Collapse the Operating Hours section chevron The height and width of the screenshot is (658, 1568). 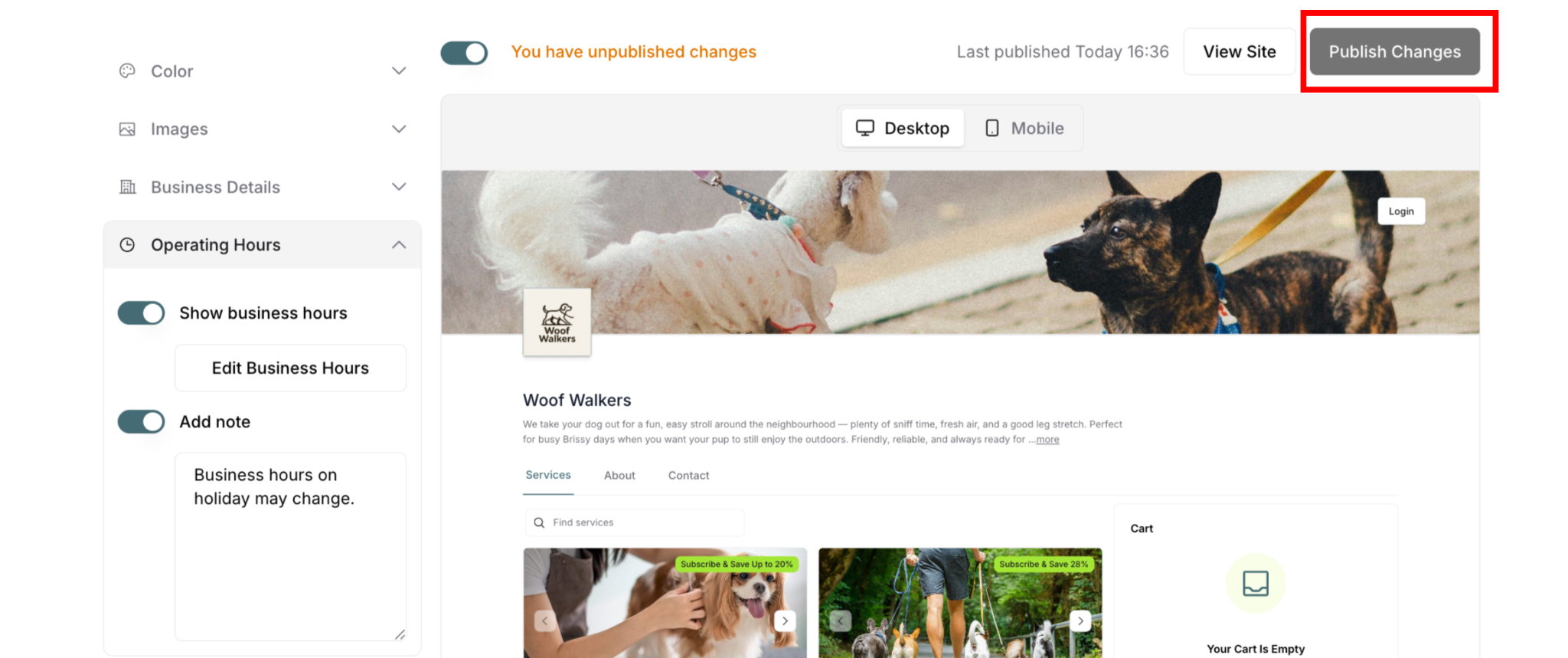[399, 245]
